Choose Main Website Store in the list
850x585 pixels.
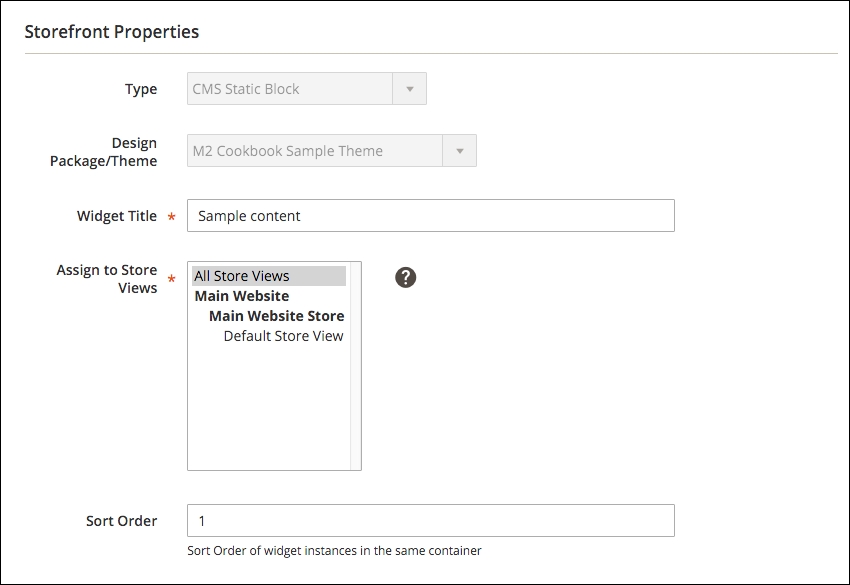[276, 316]
